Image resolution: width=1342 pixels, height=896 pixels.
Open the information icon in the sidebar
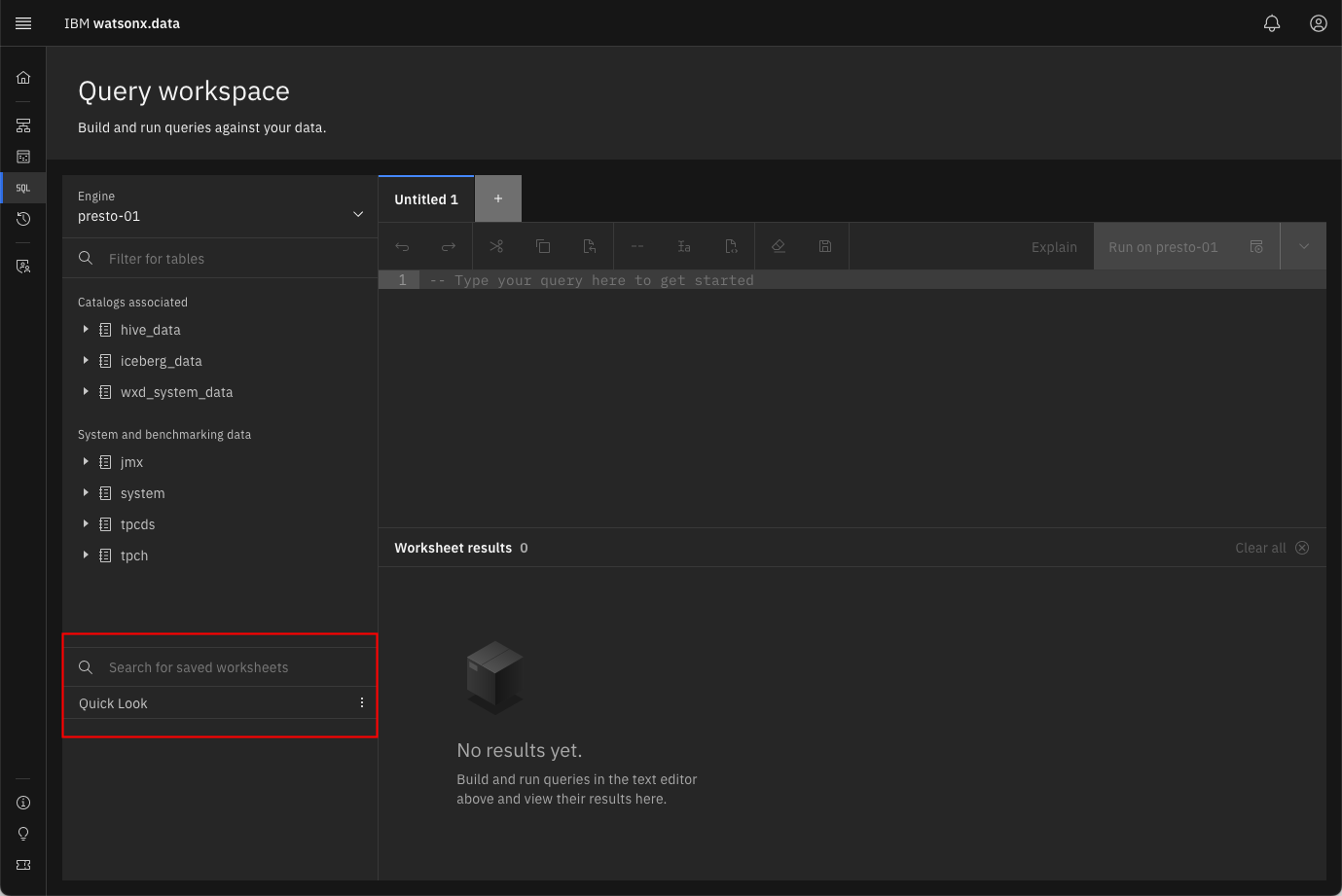tap(23, 803)
